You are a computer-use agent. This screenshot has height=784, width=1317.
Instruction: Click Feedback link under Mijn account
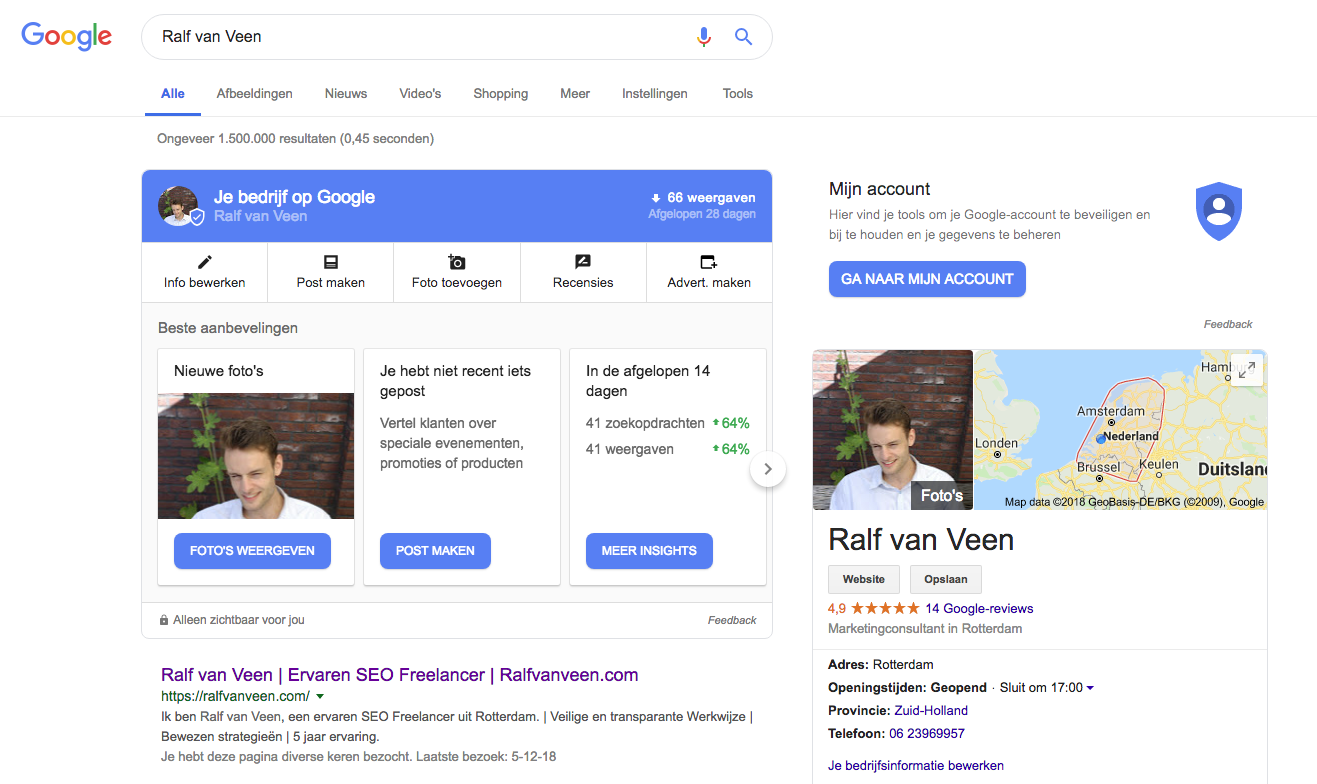pos(1228,324)
